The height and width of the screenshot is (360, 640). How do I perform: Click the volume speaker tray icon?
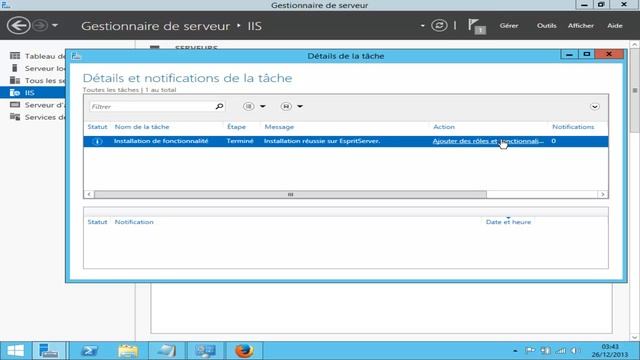point(576,351)
